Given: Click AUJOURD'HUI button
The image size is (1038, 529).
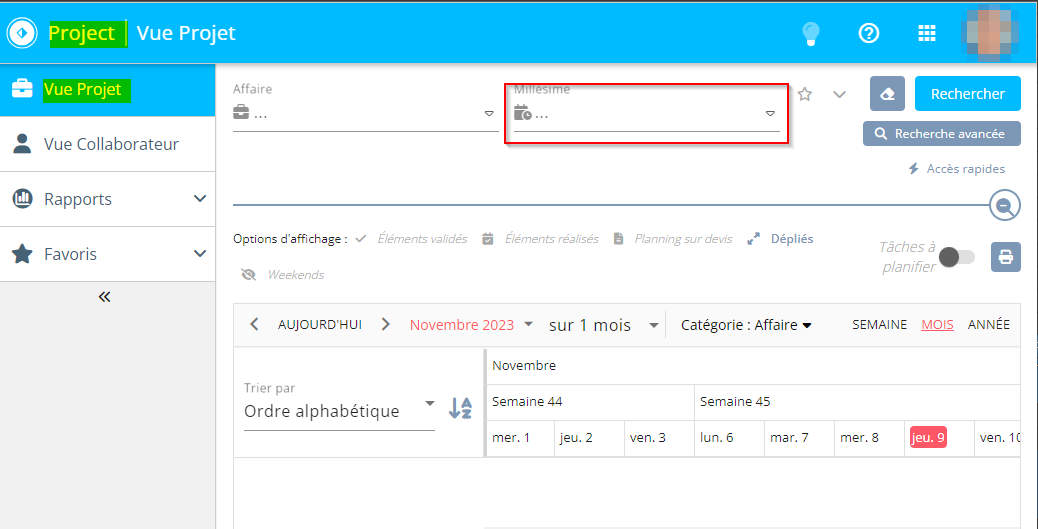Looking at the screenshot, I should point(320,325).
